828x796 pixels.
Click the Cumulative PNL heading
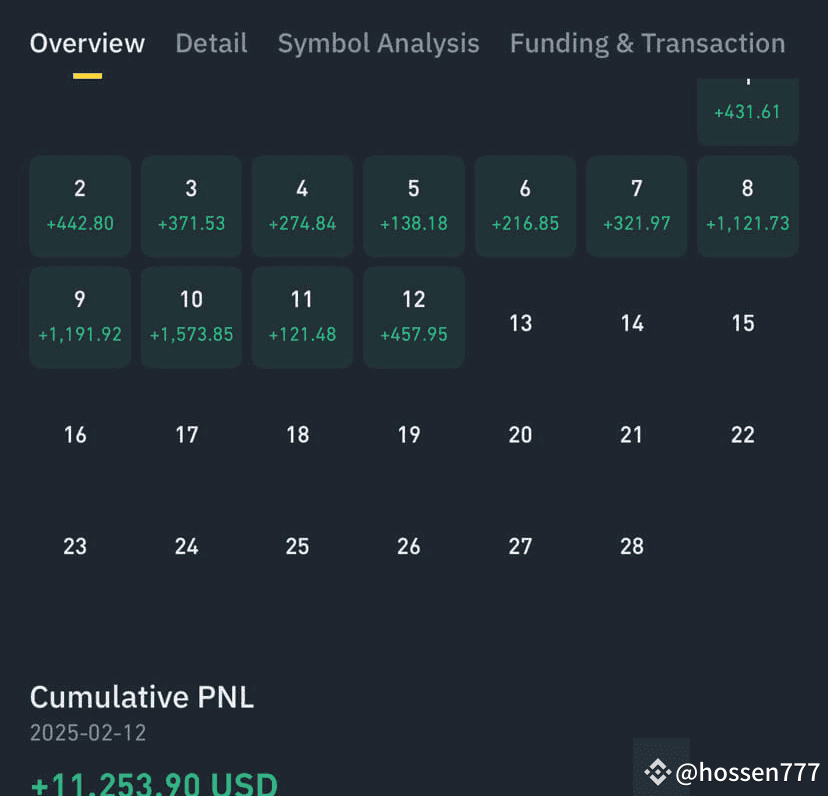coord(141,696)
